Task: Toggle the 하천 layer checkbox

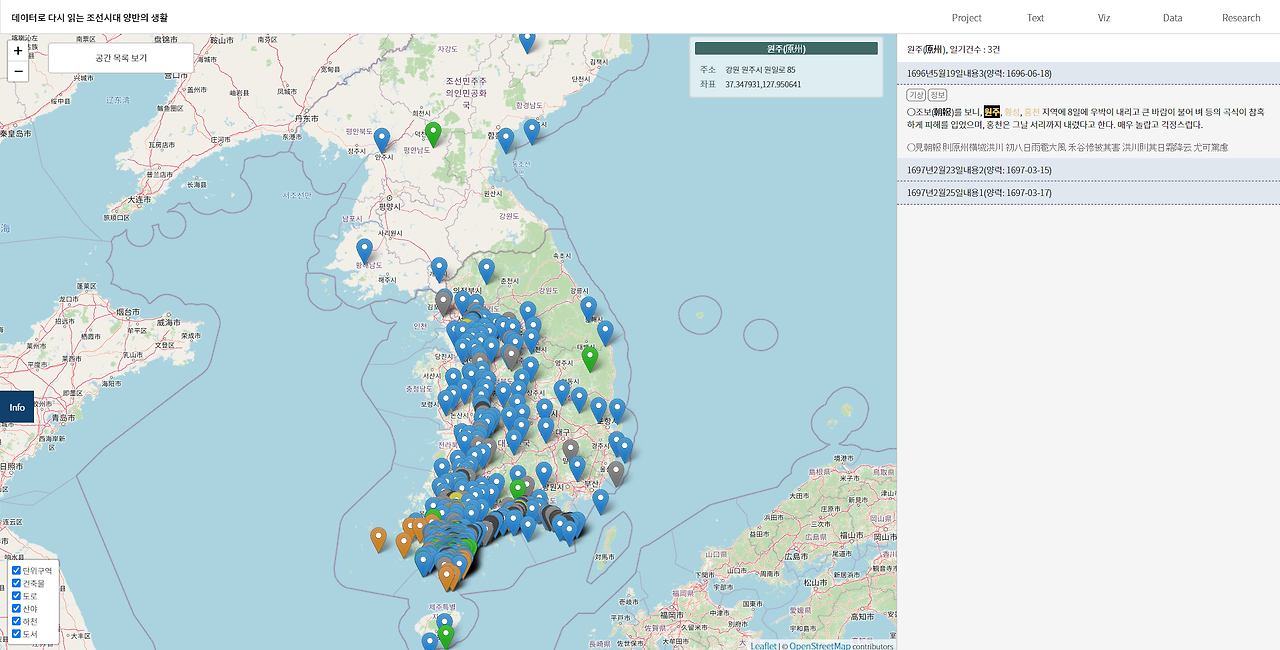Action: point(16,621)
